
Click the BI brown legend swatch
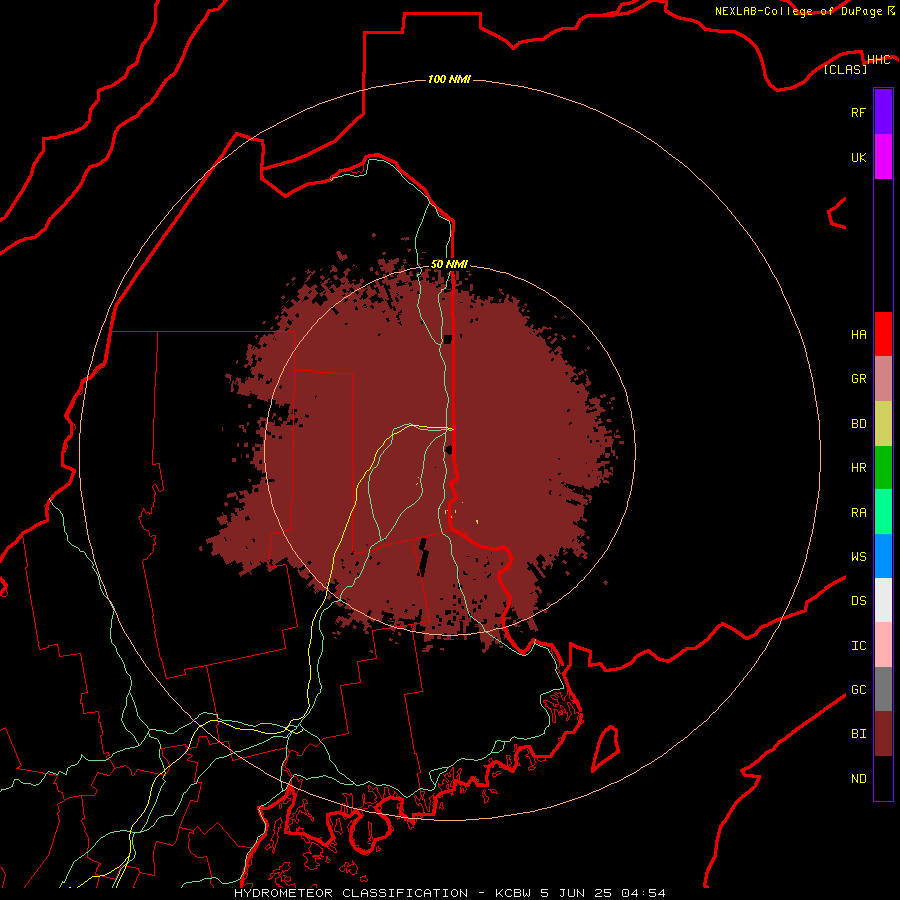pos(883,734)
